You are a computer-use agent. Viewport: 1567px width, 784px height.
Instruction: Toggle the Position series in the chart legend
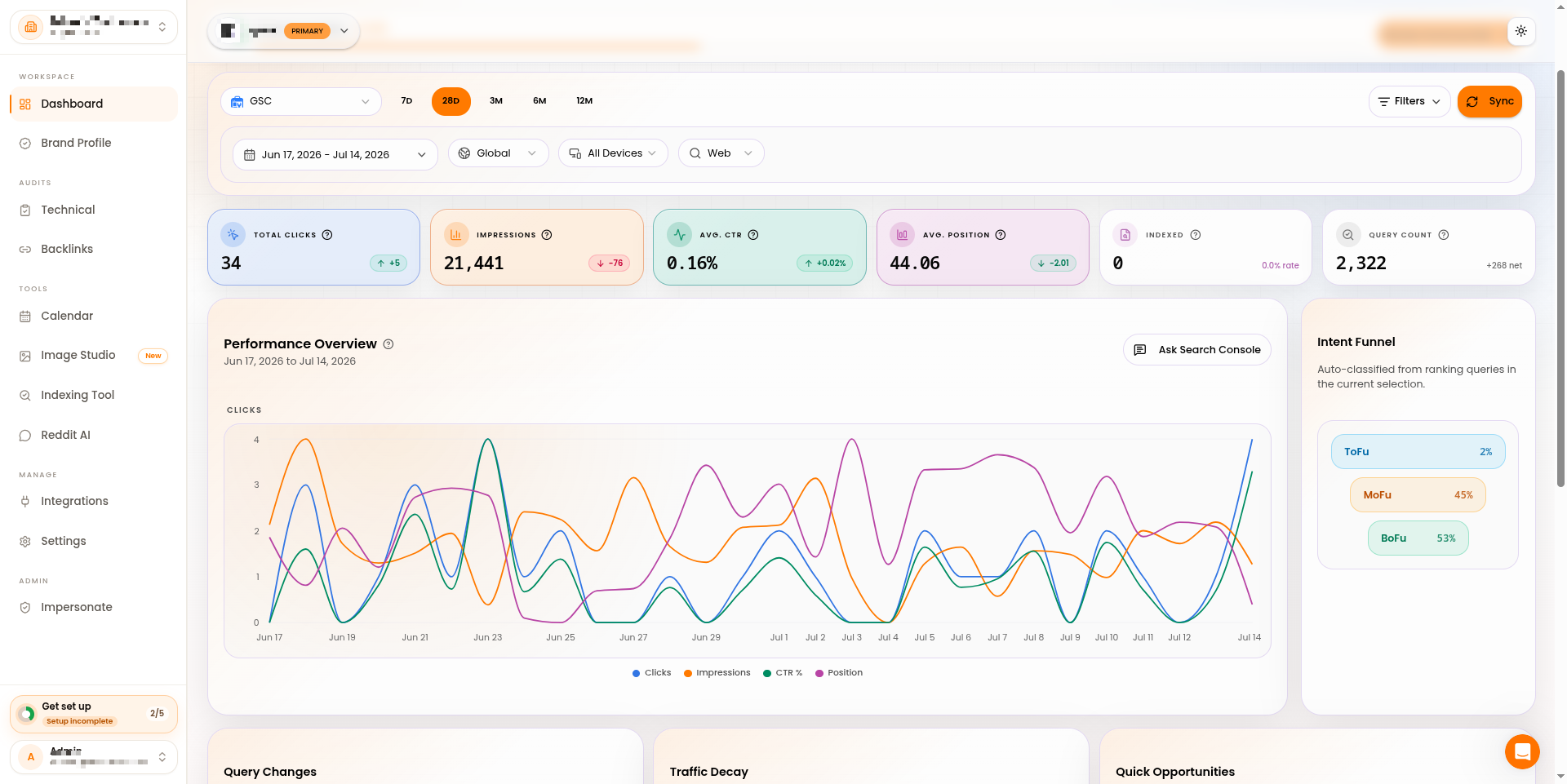pyautogui.click(x=839, y=673)
